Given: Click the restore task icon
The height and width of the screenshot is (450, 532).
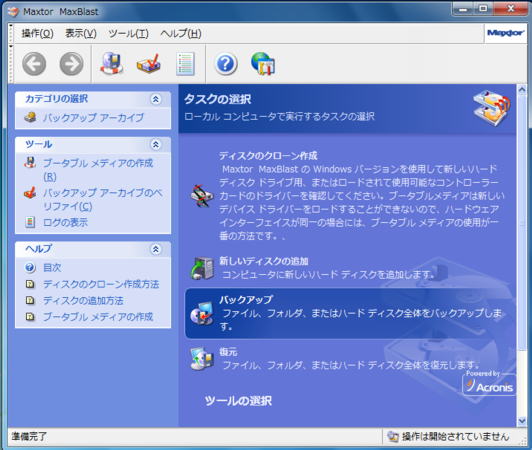Looking at the screenshot, I should 202,358.
